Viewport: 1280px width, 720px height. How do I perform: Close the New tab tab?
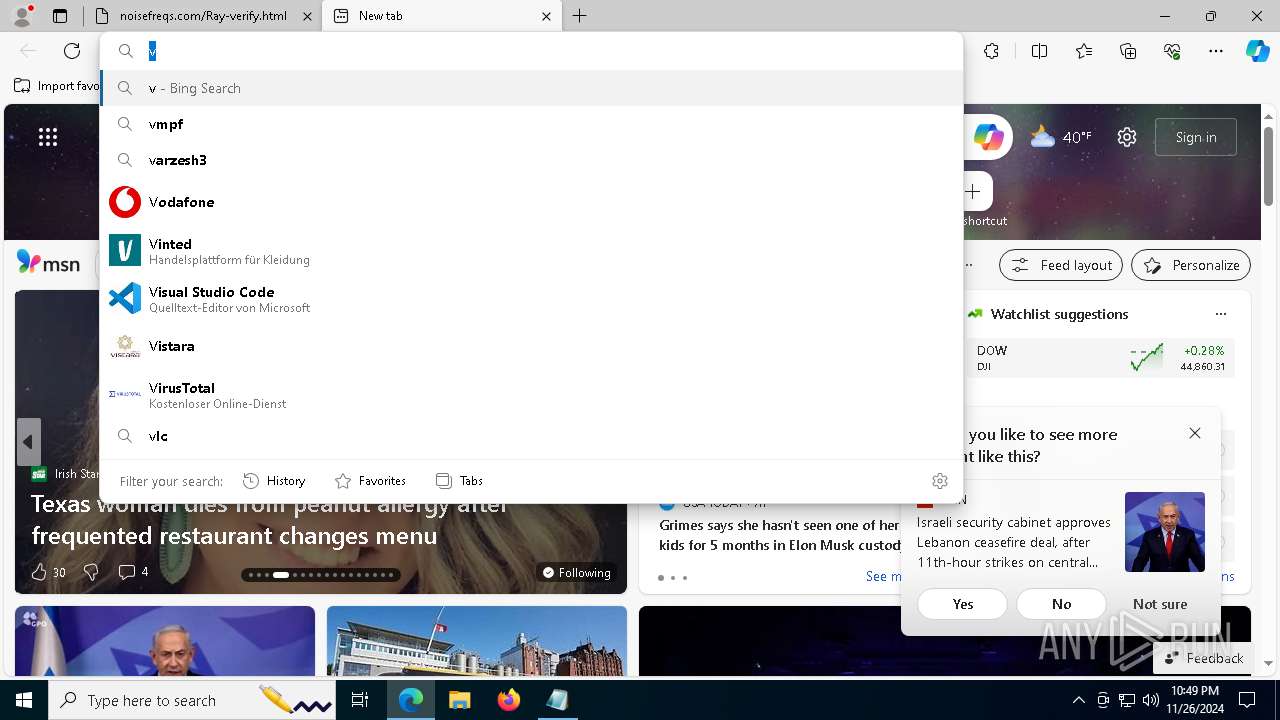pyautogui.click(x=546, y=16)
